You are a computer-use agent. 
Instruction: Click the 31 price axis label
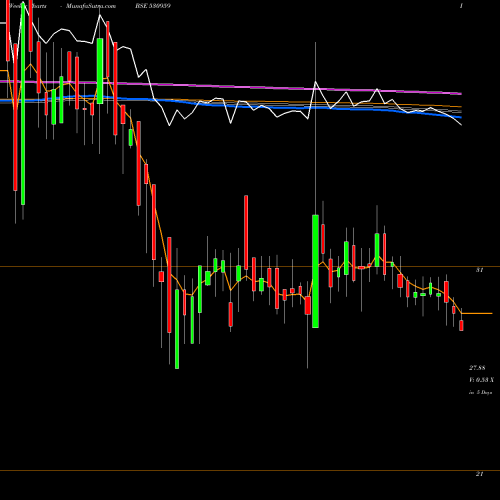479,270
